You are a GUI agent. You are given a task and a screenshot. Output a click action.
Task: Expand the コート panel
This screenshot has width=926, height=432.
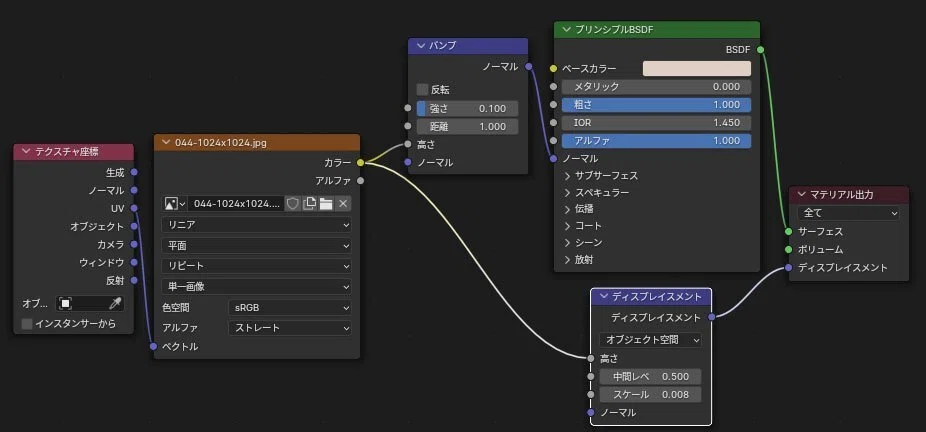[x=568, y=226]
